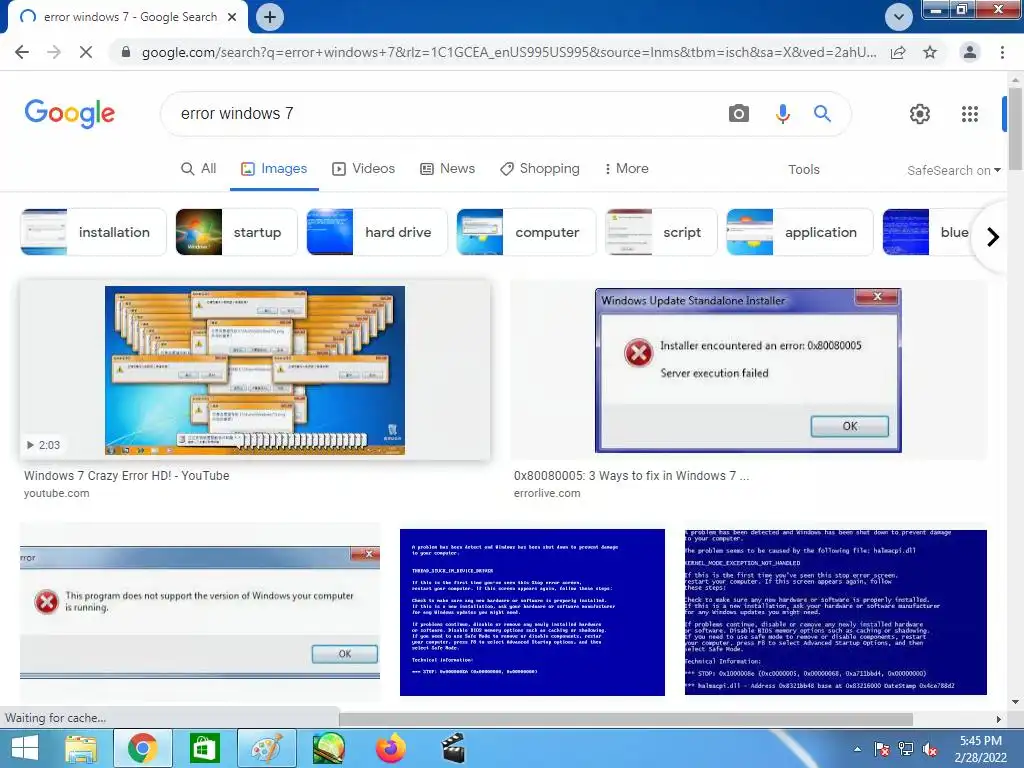Filter by 'computer' chip

click(x=526, y=232)
